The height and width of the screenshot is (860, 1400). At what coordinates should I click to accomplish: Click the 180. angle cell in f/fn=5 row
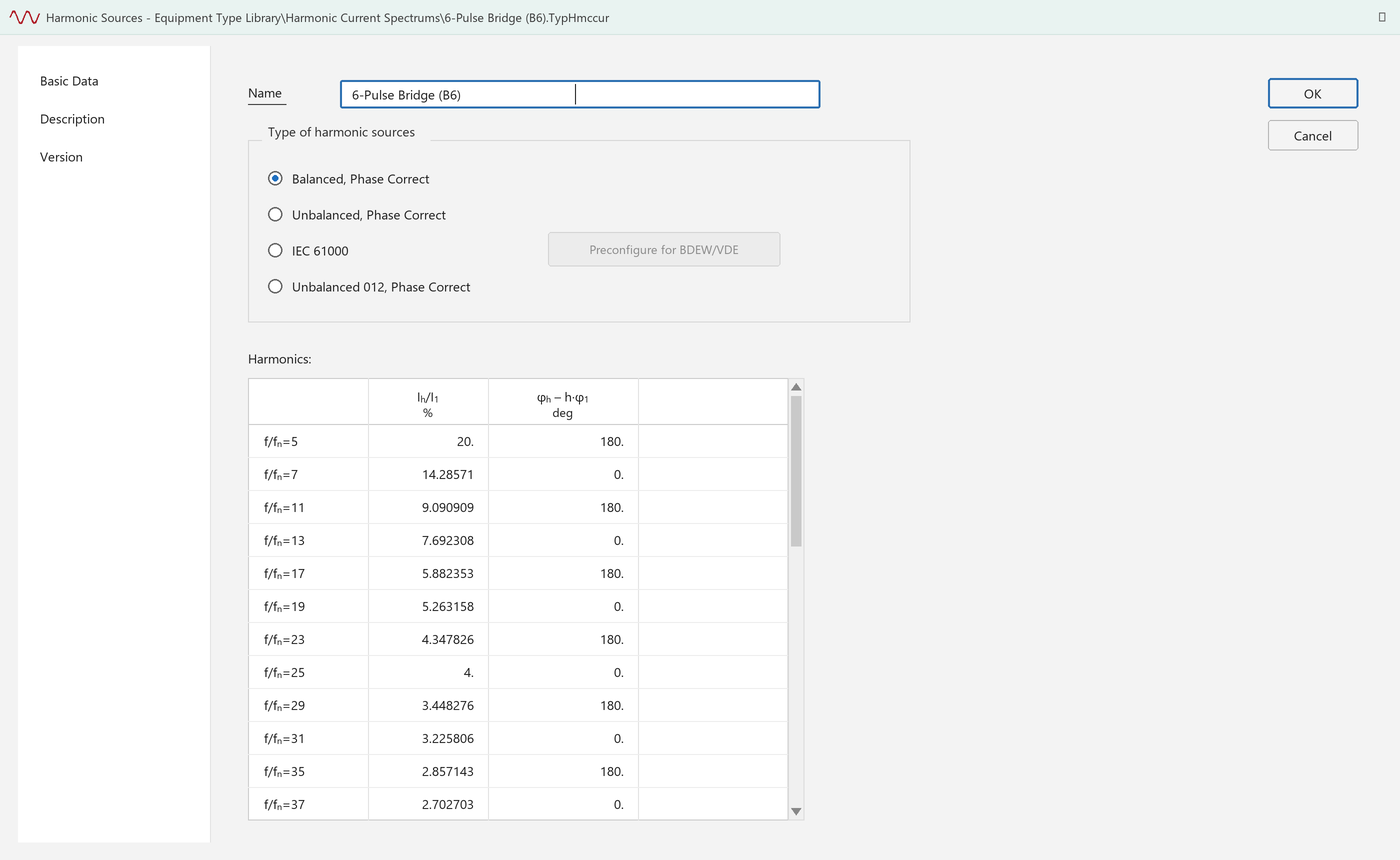[x=563, y=441]
